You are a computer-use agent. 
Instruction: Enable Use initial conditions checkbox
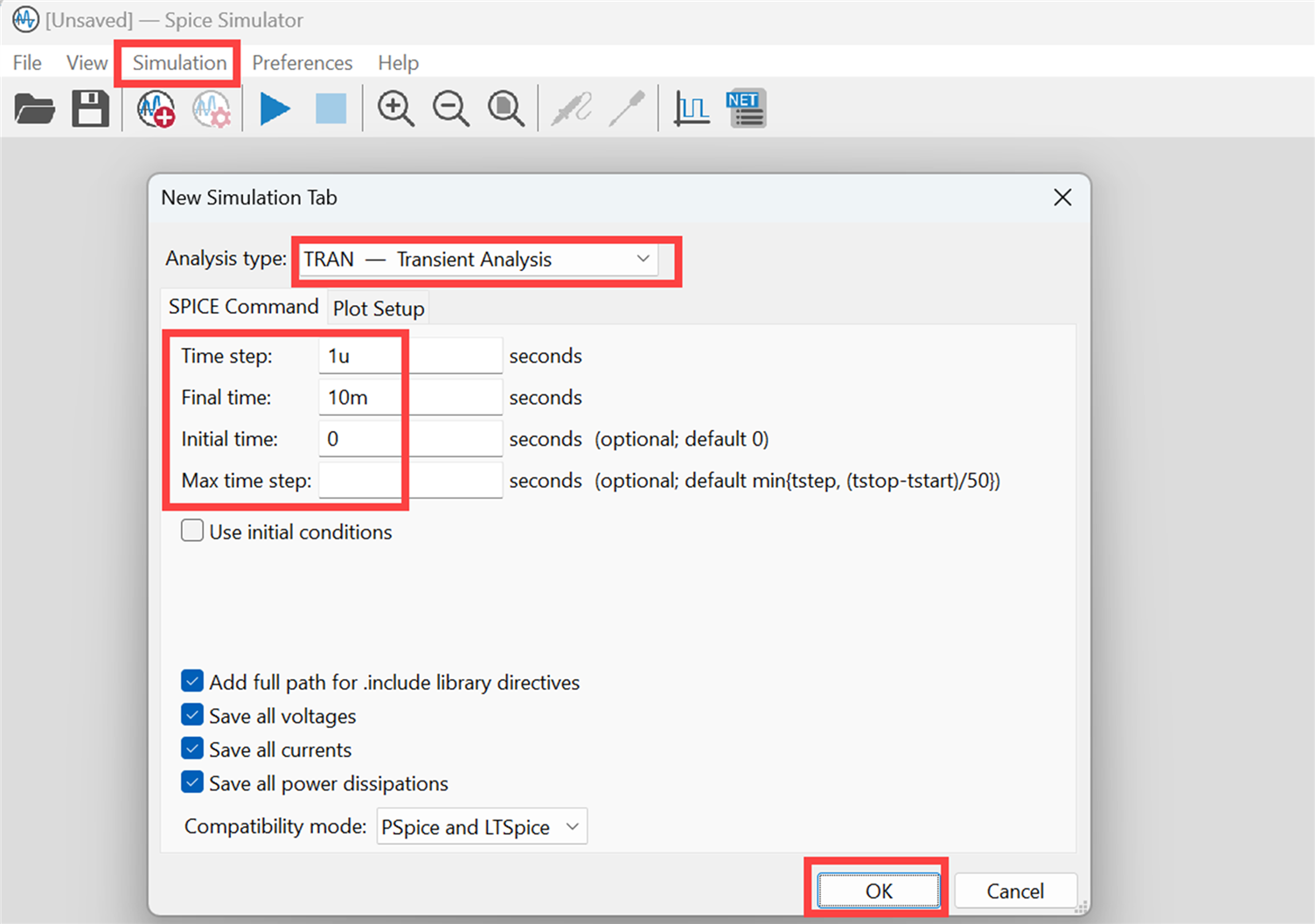tap(192, 531)
